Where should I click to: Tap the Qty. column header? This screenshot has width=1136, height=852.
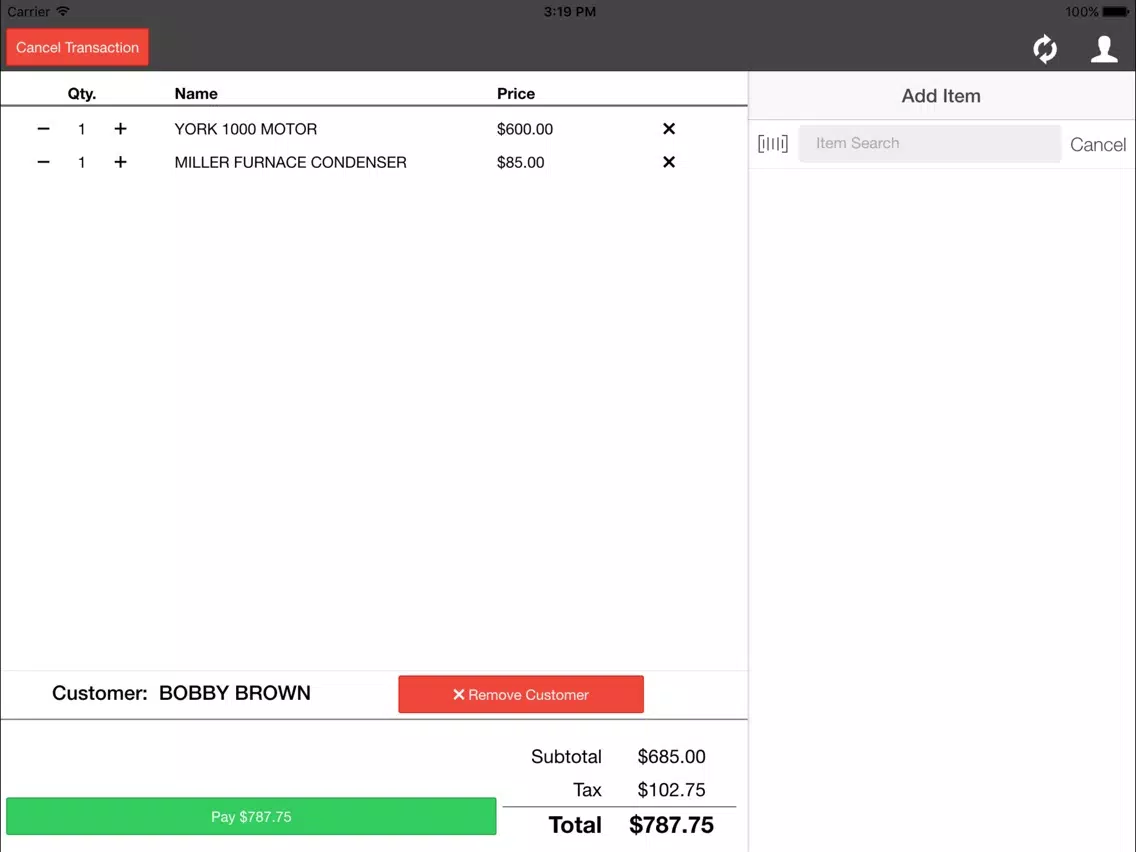point(82,93)
